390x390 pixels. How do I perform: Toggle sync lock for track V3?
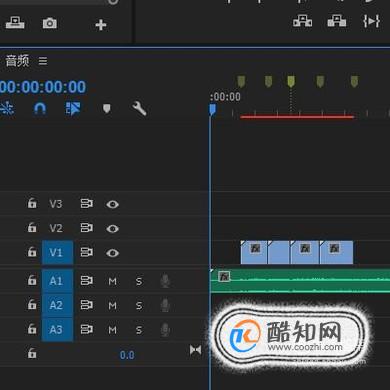(x=87, y=204)
